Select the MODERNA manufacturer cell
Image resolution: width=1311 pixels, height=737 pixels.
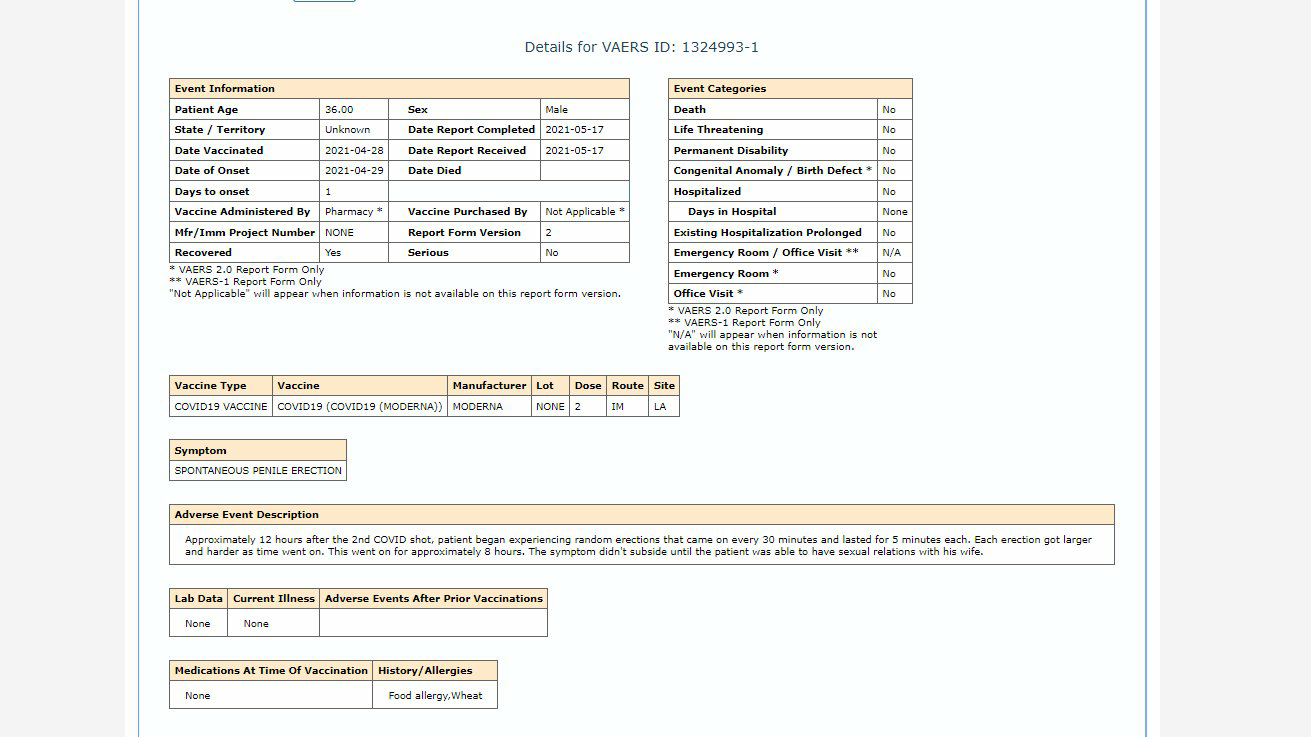pyautogui.click(x=489, y=407)
